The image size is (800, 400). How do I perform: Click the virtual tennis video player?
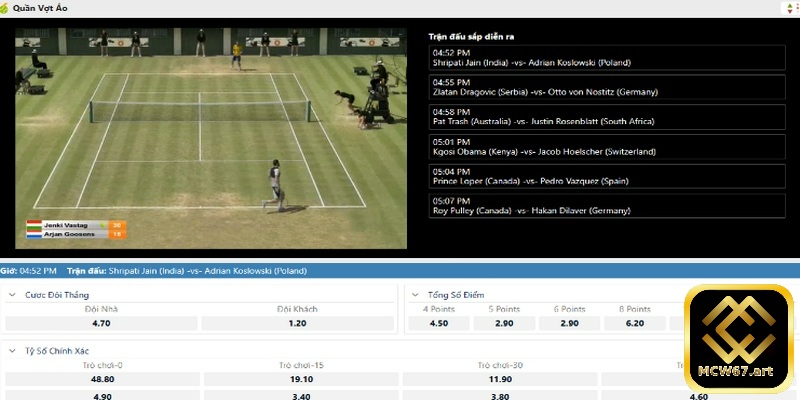pyautogui.click(x=211, y=138)
